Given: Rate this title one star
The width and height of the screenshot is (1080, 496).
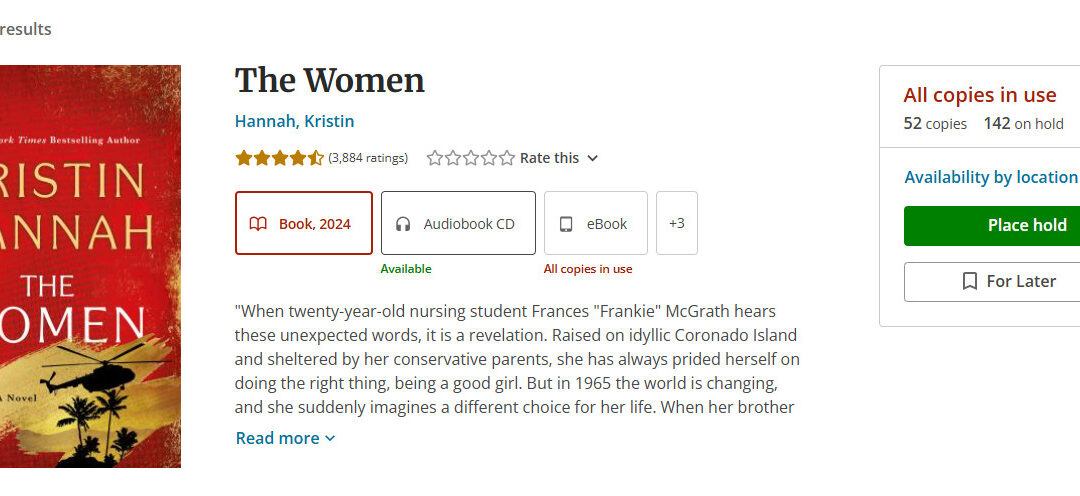Looking at the screenshot, I should point(434,158).
